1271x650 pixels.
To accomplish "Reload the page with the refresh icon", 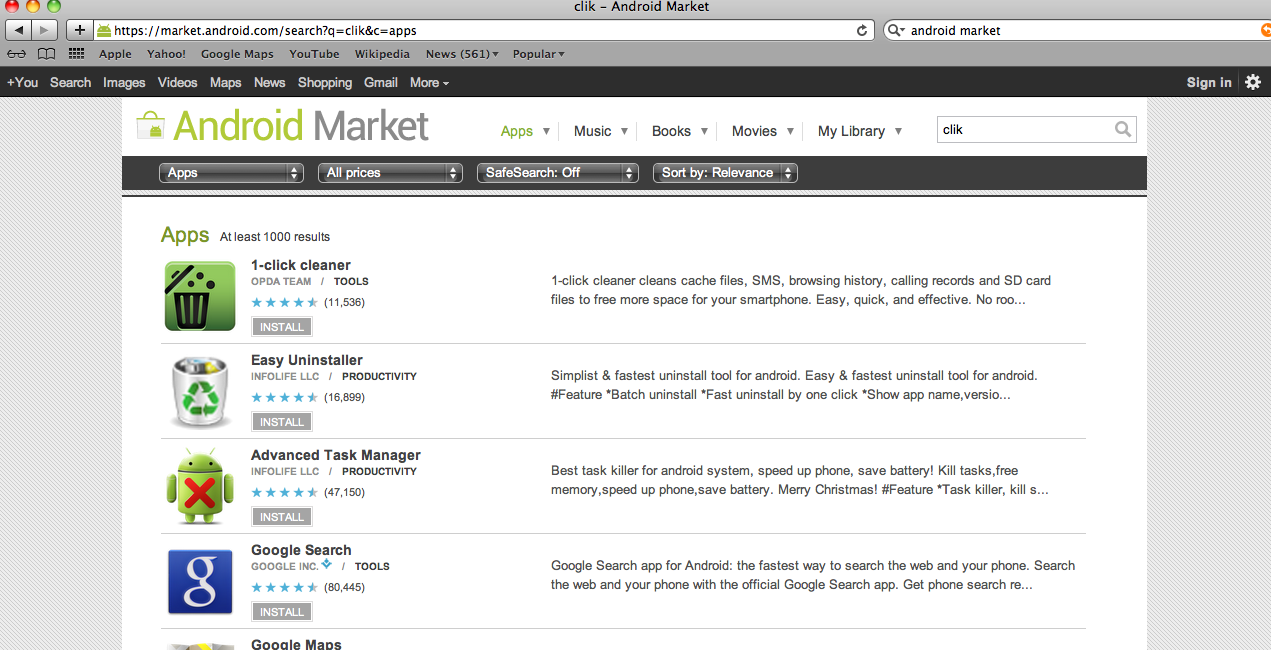I will (x=862, y=30).
